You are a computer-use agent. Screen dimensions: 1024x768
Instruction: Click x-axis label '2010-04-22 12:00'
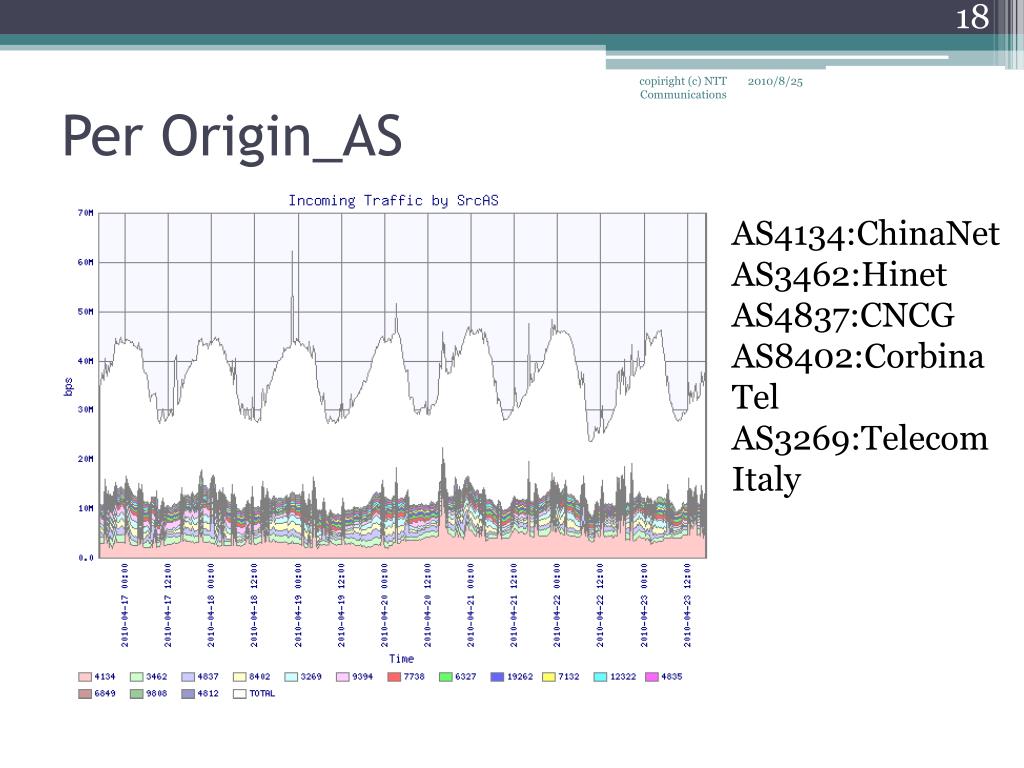[x=600, y=605]
